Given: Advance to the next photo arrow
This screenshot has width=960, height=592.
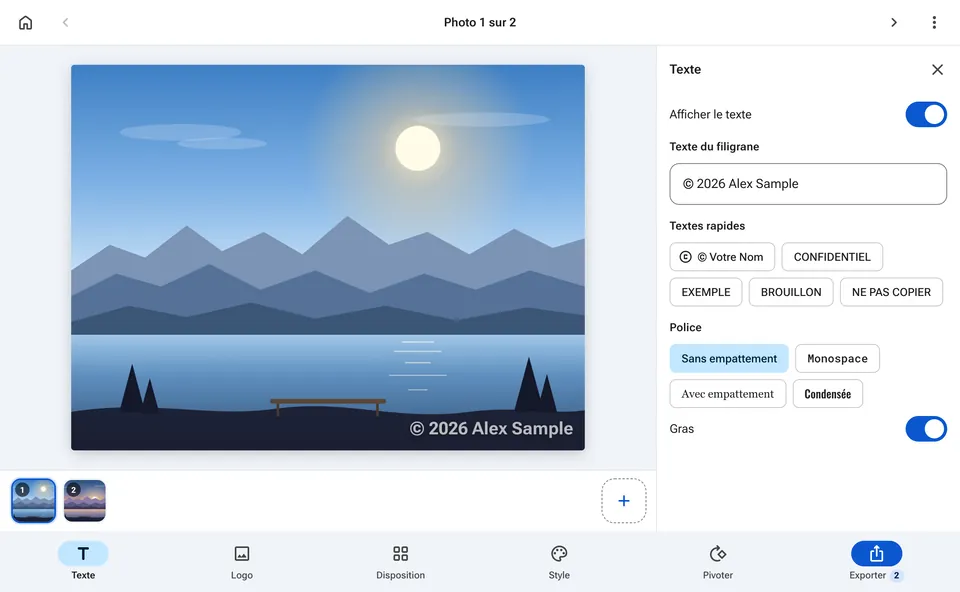Looking at the screenshot, I should [x=894, y=23].
